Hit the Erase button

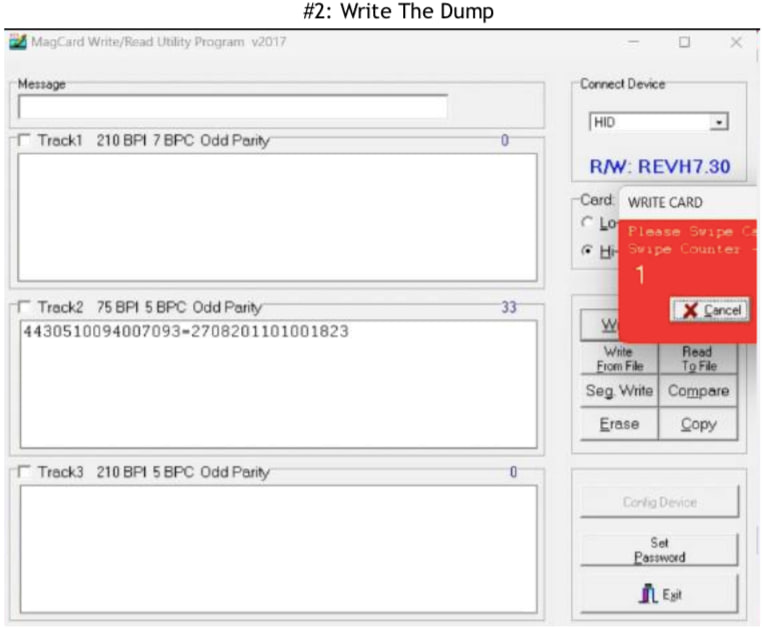click(x=619, y=424)
